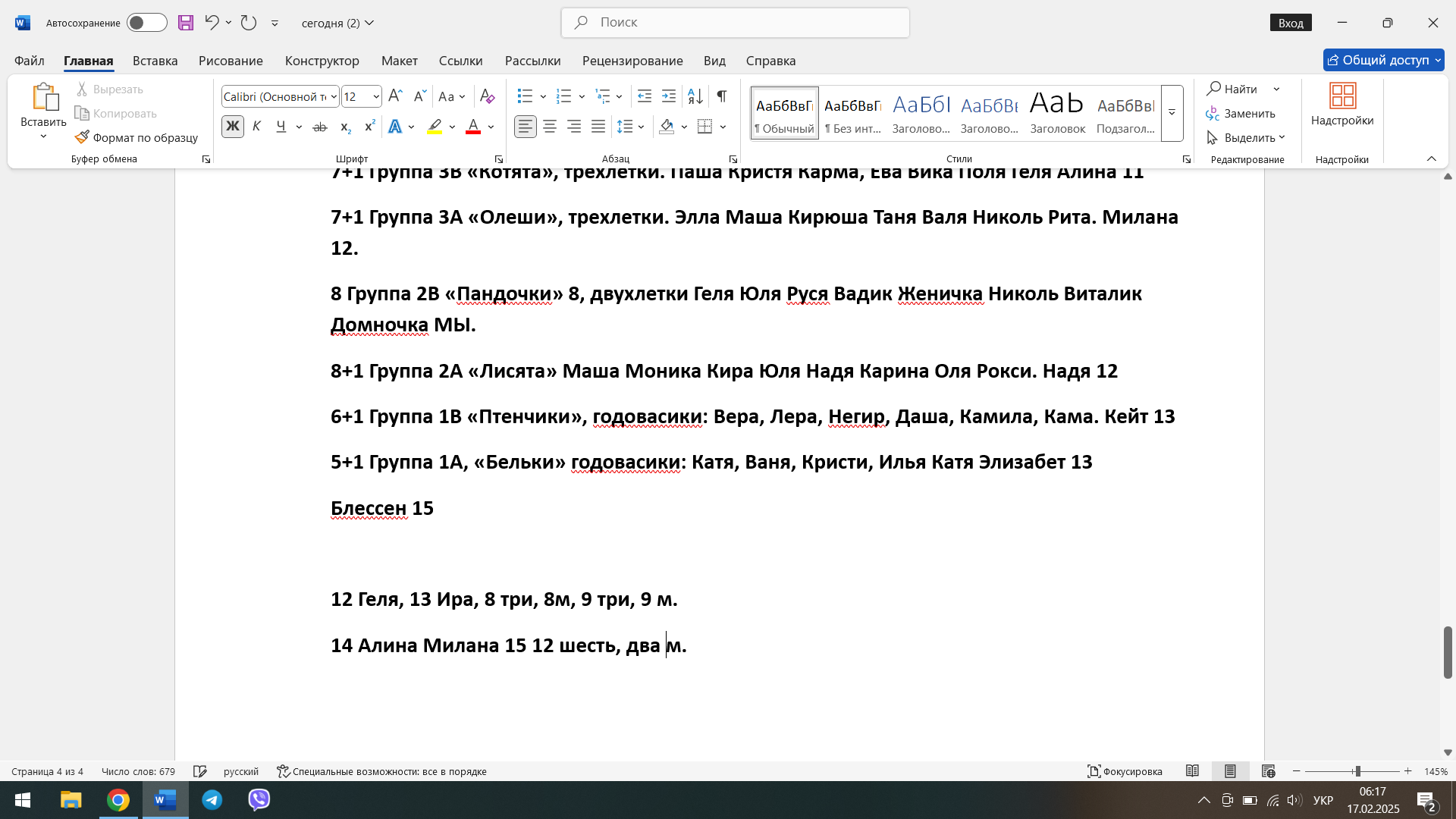This screenshot has height=819, width=1456.
Task: Collapse the ribbon with chevron
Action: coord(1432,158)
